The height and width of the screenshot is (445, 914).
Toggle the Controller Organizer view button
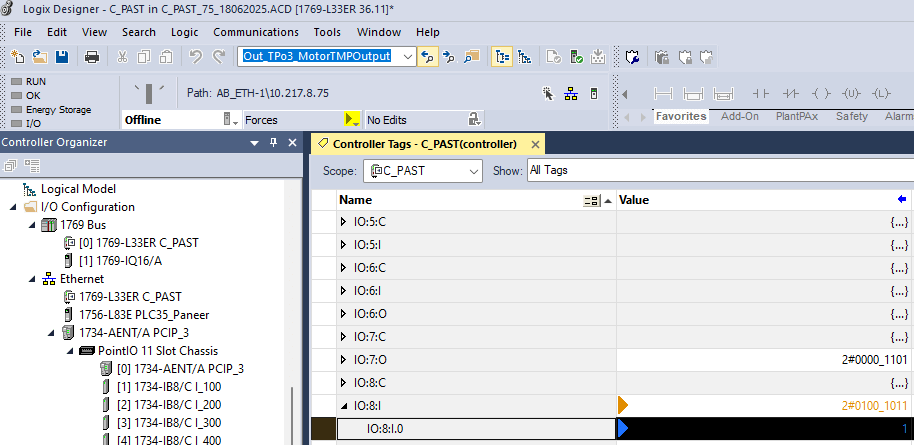501,57
